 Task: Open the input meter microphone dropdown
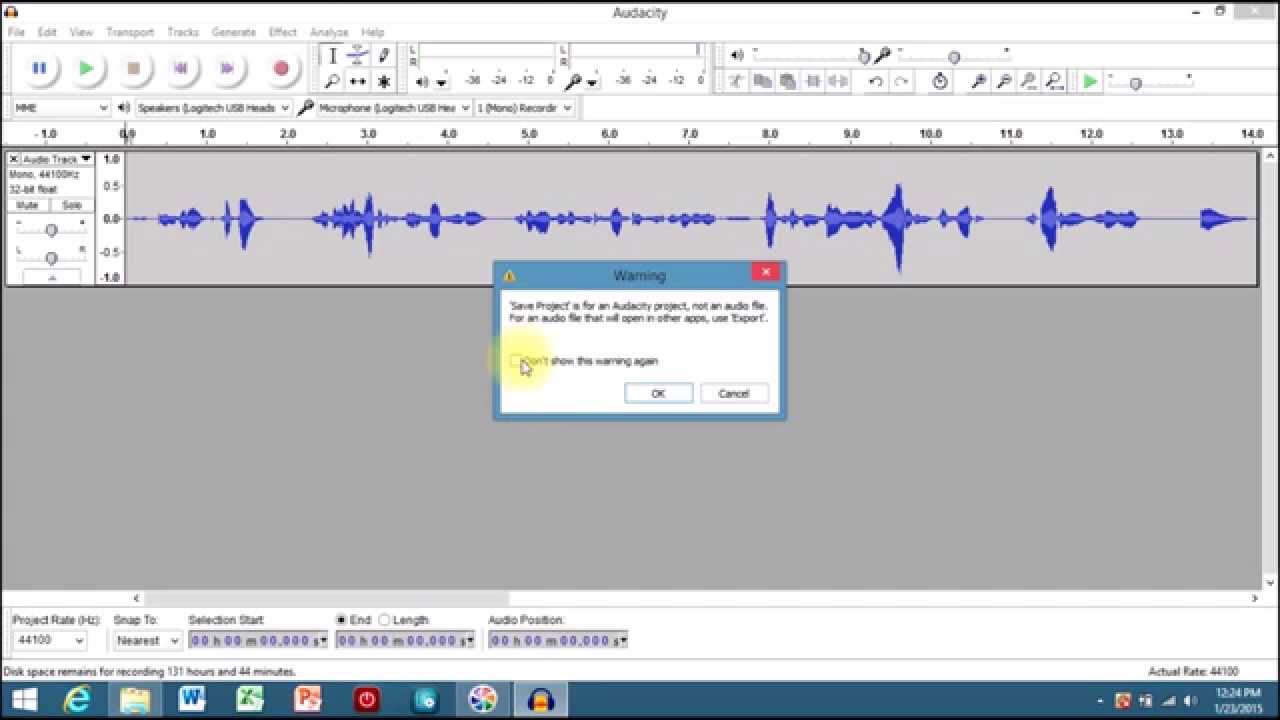pyautogui.click(x=593, y=83)
